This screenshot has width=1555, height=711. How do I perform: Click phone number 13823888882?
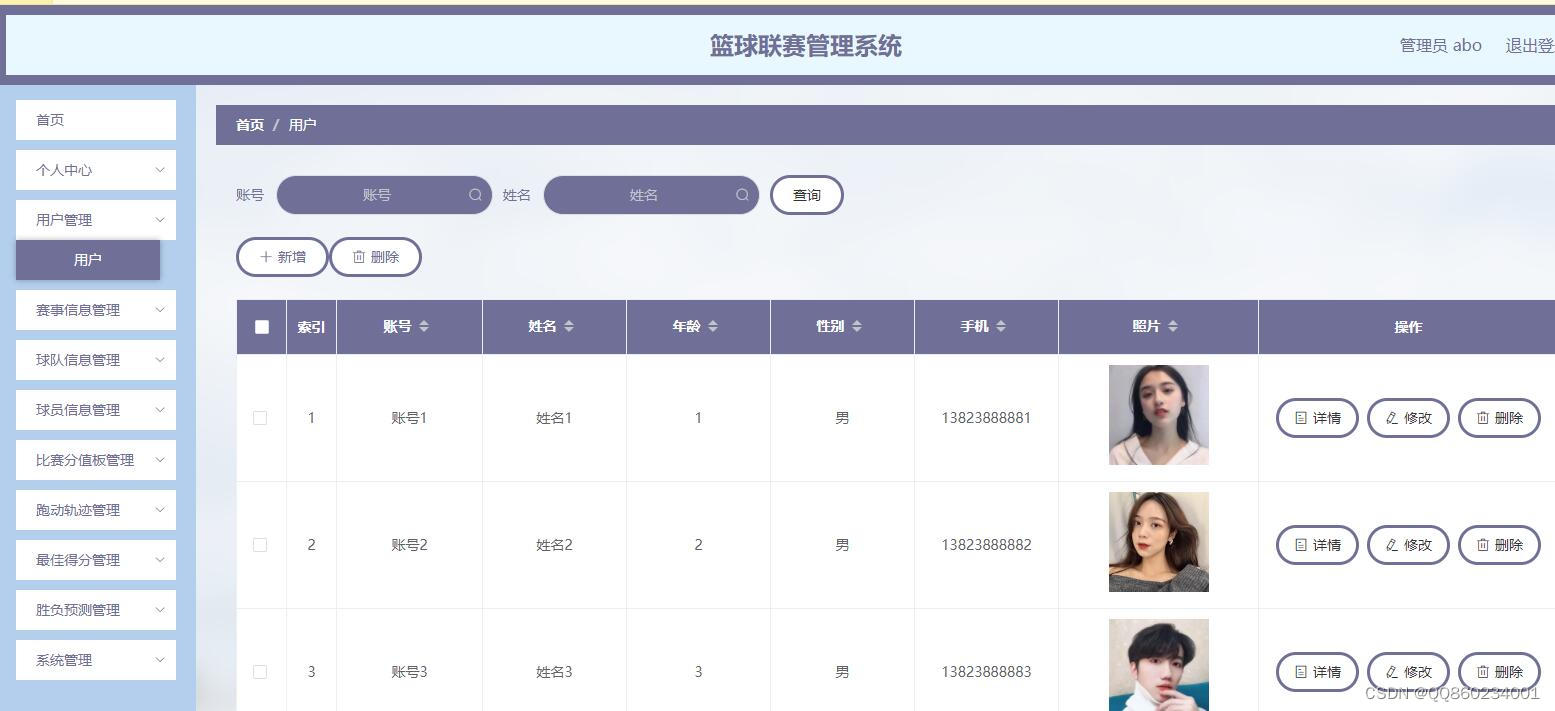(986, 545)
